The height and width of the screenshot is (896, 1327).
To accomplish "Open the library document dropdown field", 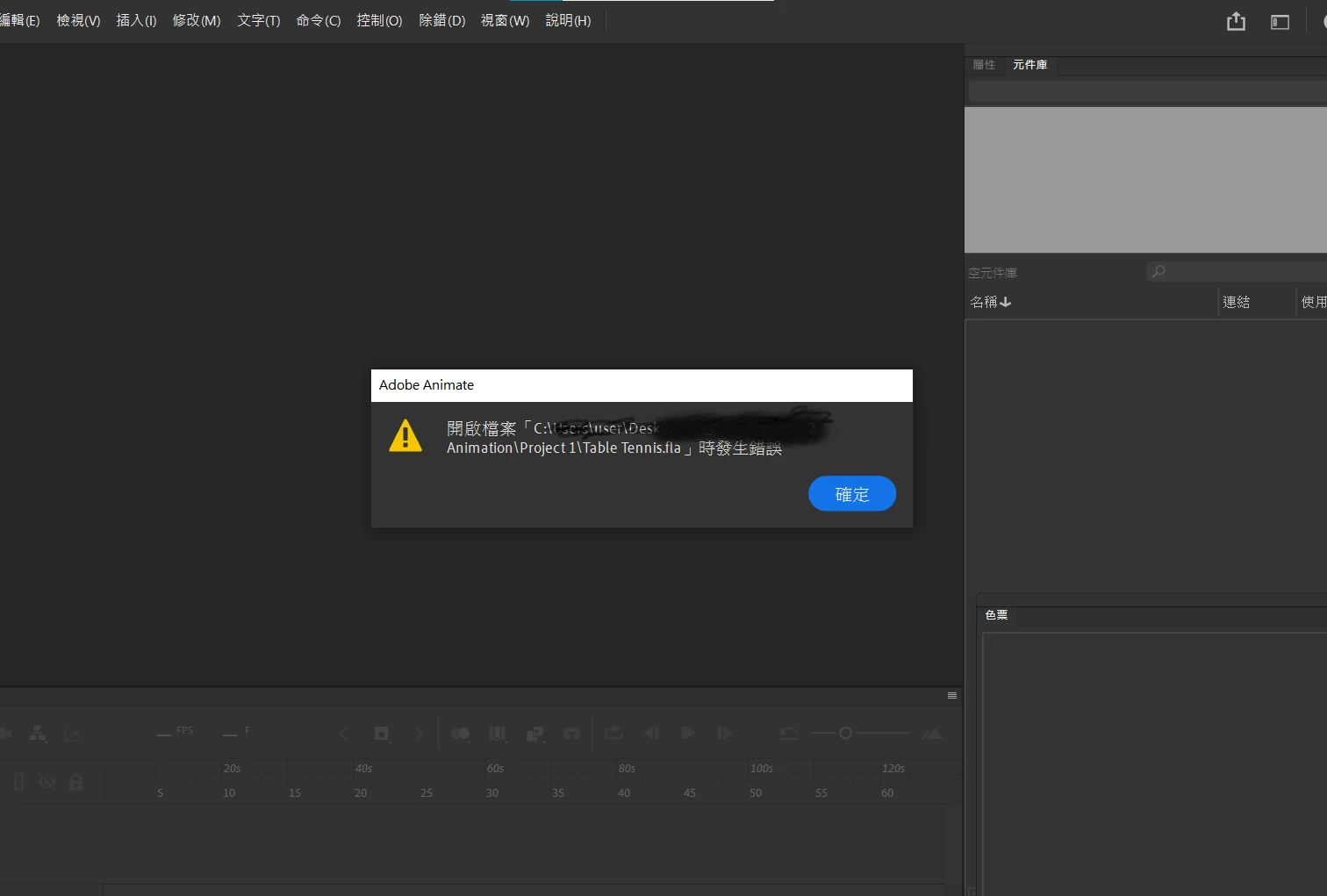I will [x=1147, y=91].
